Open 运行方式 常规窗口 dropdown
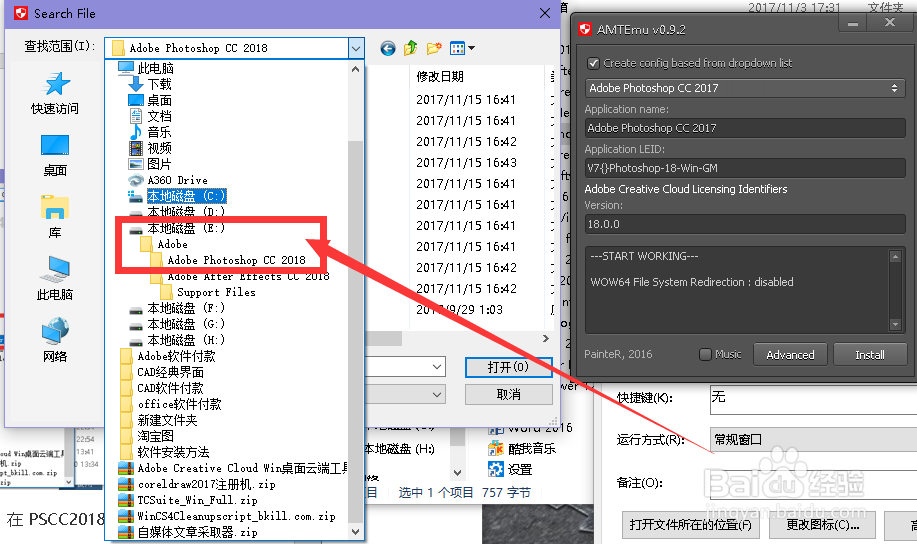This screenshot has height=544, width=917. click(813, 439)
